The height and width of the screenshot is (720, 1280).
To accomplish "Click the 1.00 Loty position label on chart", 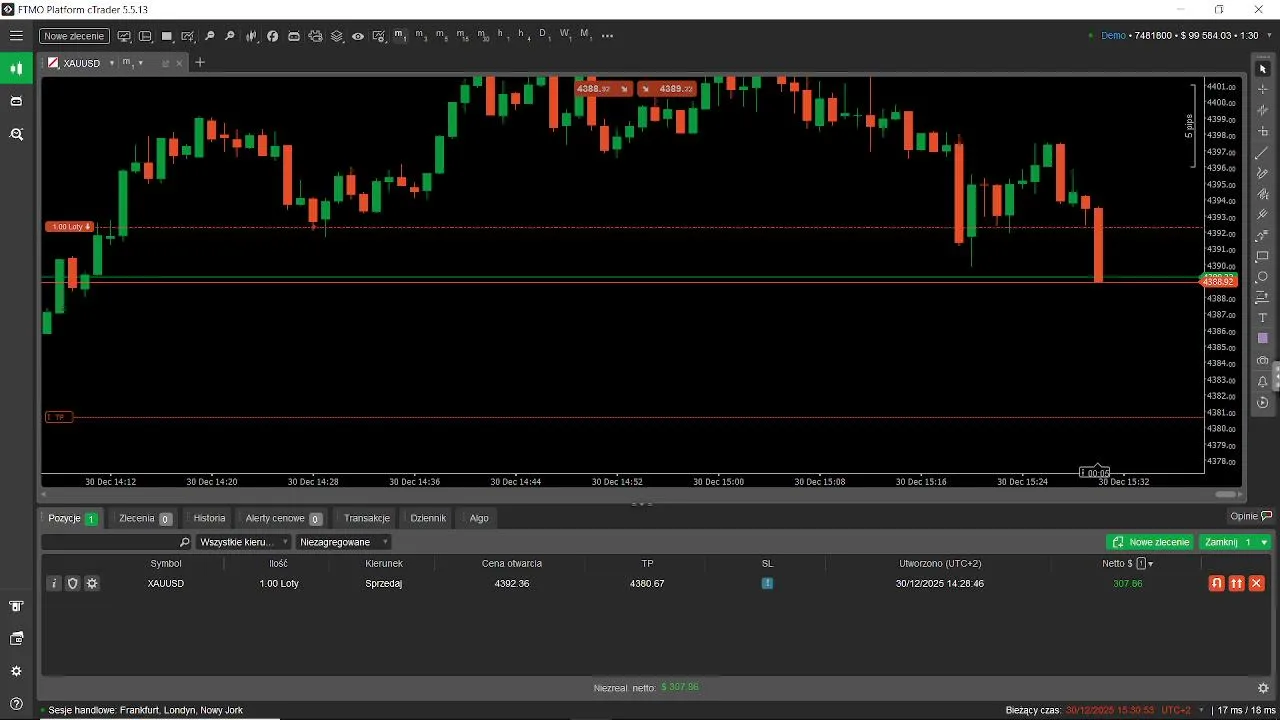I will click(x=69, y=227).
